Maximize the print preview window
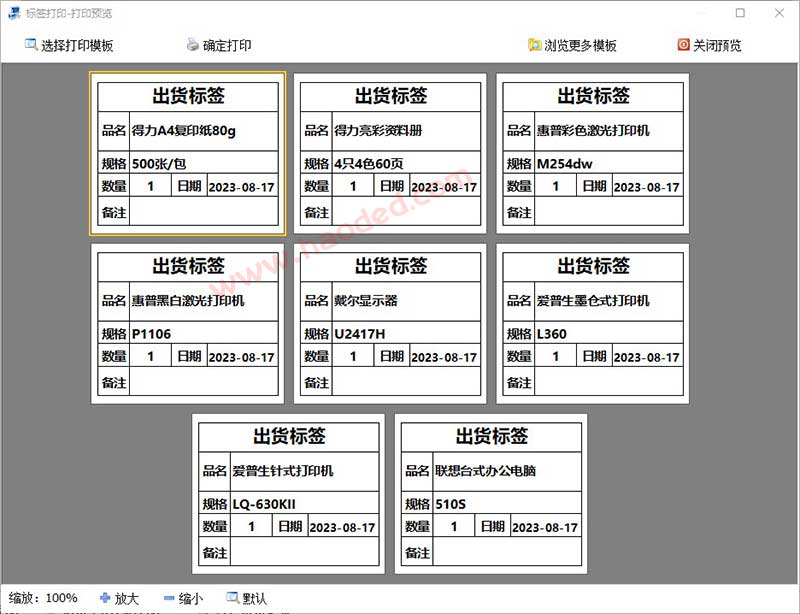800x614 pixels. point(740,13)
